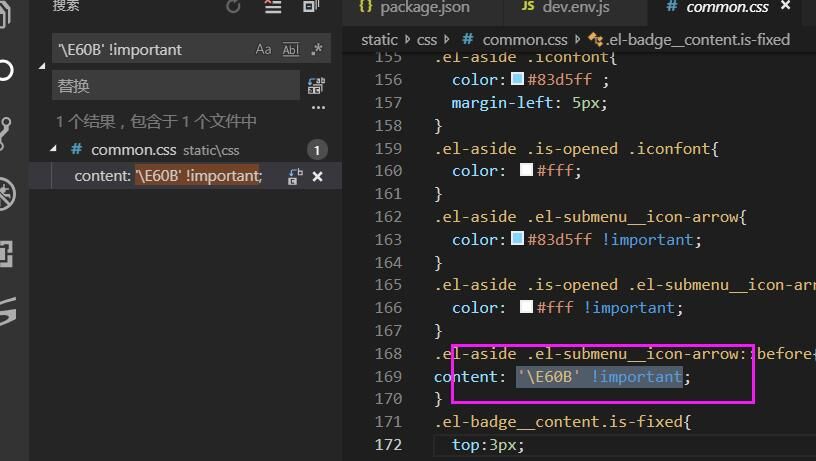Click css folder in the breadcrumb
Viewport: 816px width, 461px height.
[427, 40]
